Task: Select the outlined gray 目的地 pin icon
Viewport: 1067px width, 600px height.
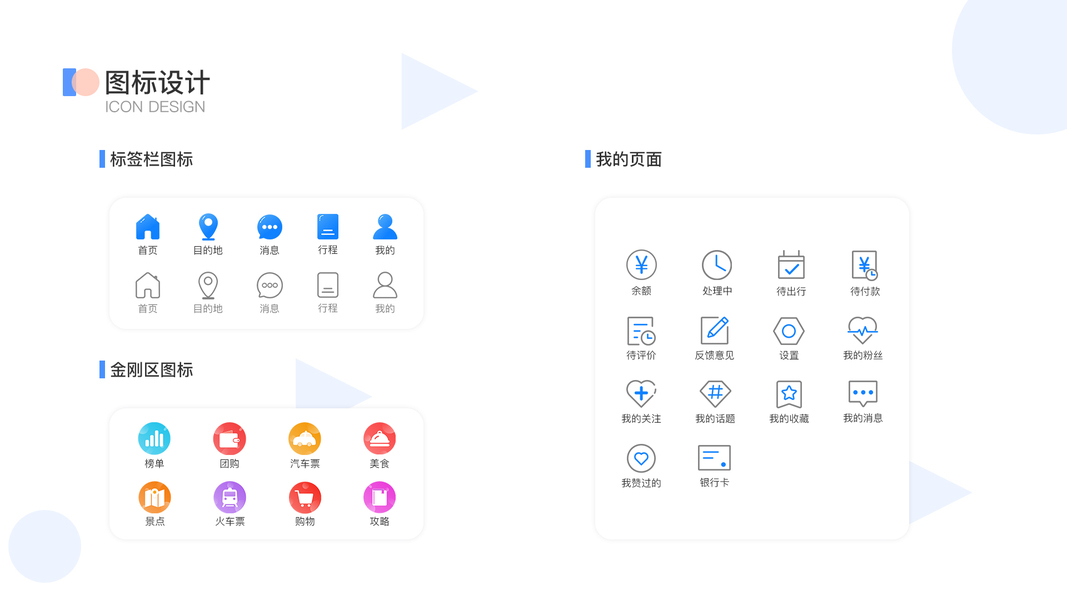Action: coord(208,286)
